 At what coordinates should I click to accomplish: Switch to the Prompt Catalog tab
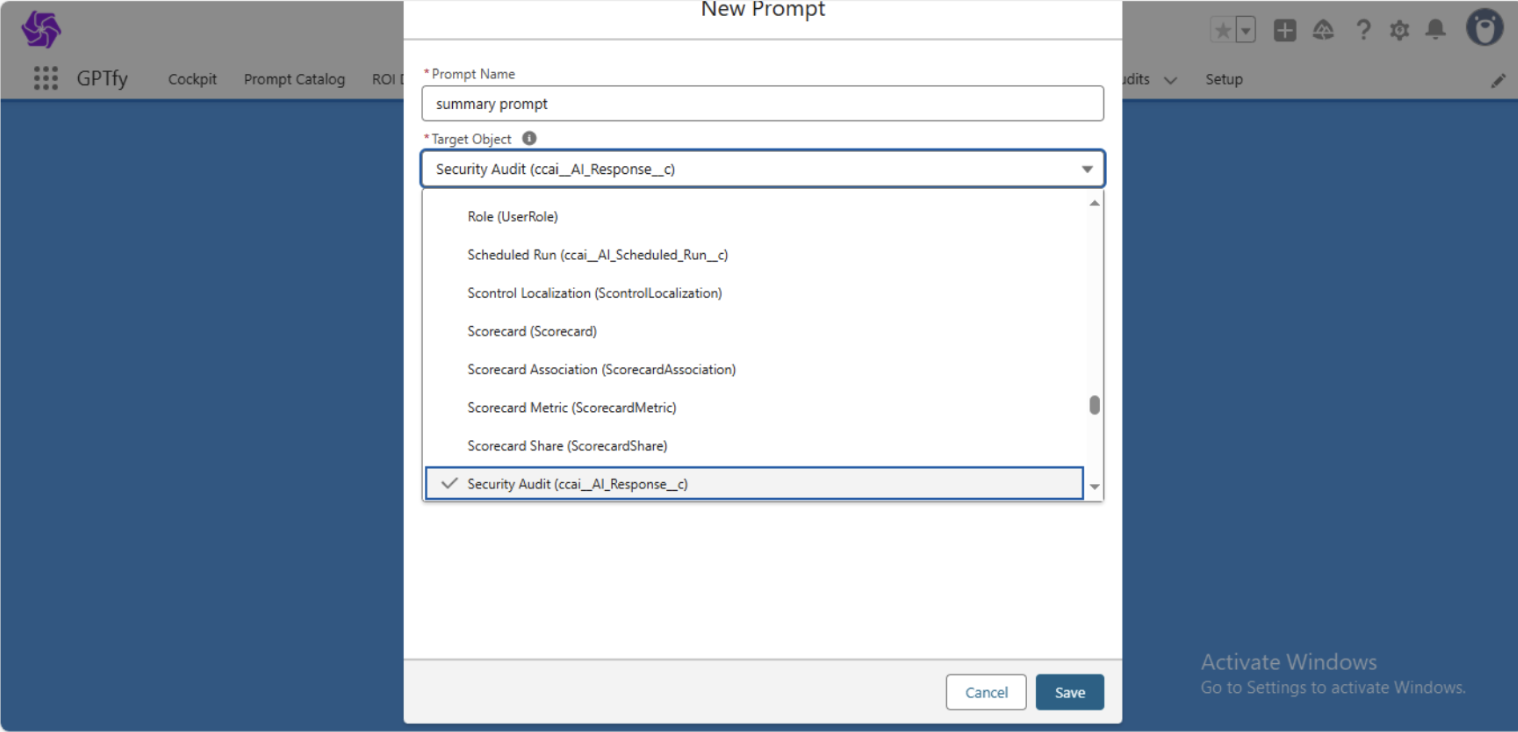pyautogui.click(x=294, y=80)
